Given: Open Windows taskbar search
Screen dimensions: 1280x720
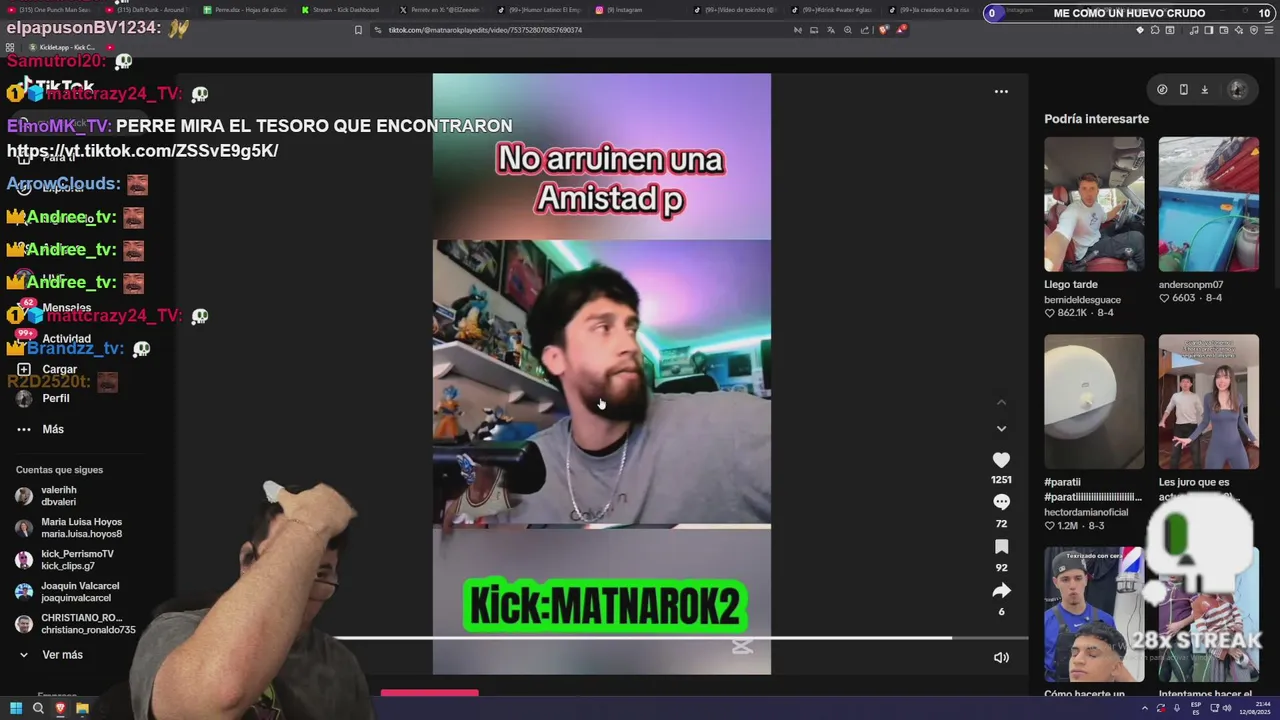Looking at the screenshot, I should click(x=38, y=708).
